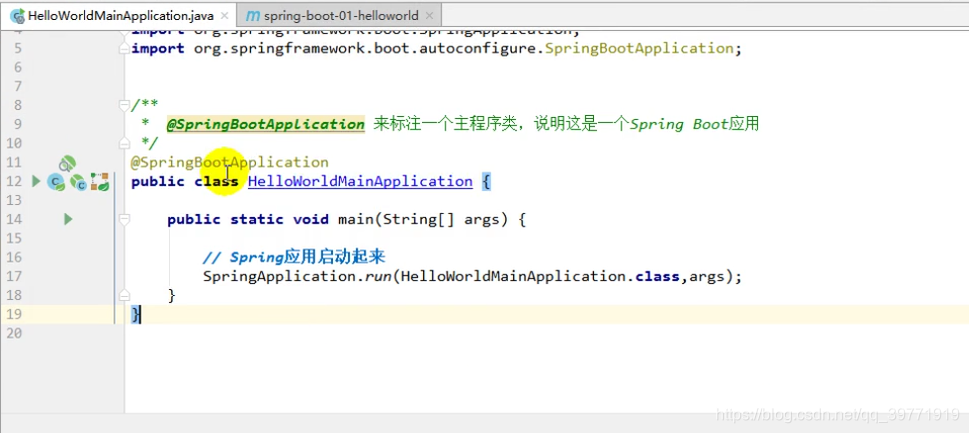The height and width of the screenshot is (433, 969).
Task: Click the Chinese comment text '来标注一个主程序类'
Action: [445, 124]
